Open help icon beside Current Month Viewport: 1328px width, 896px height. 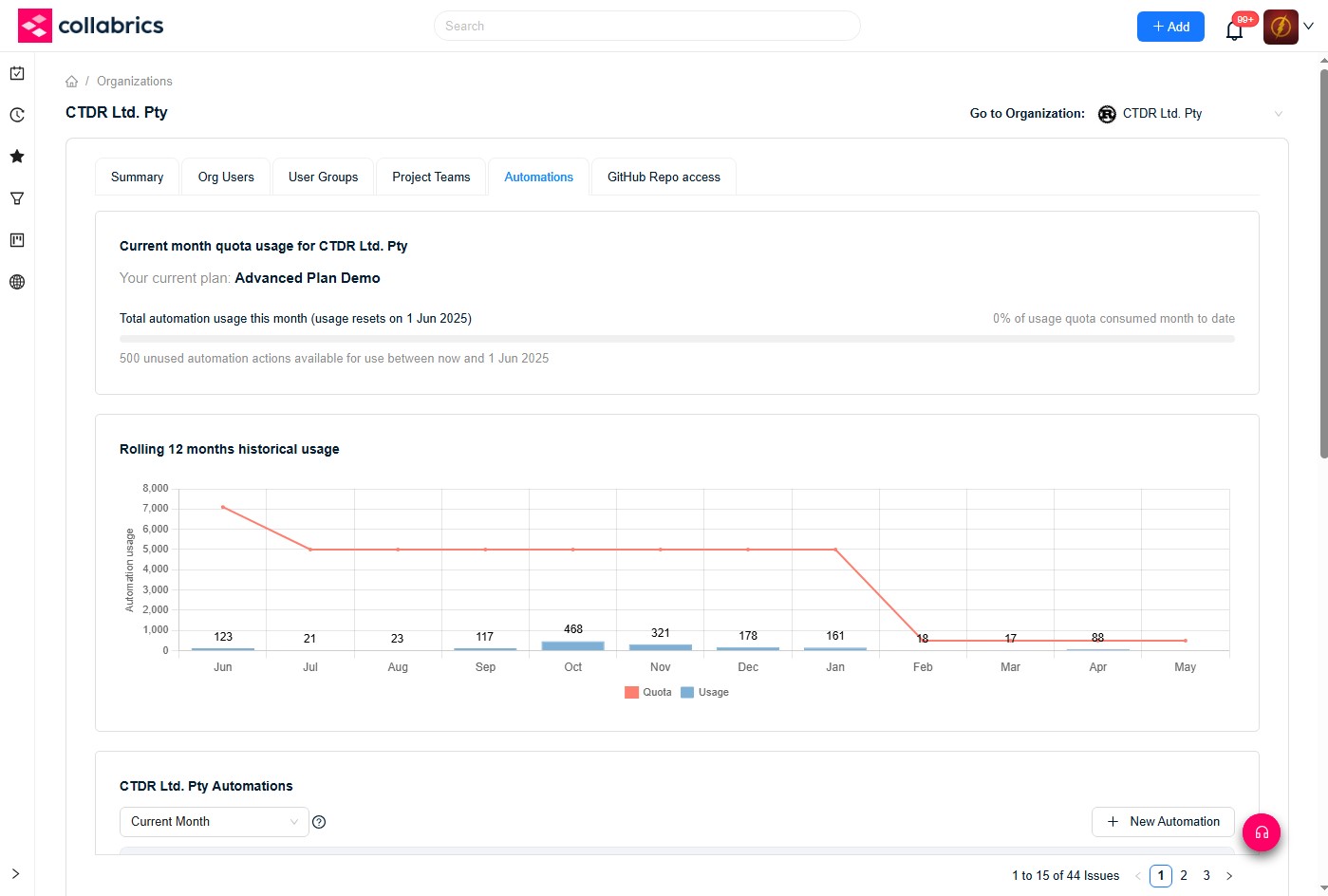[x=319, y=822]
